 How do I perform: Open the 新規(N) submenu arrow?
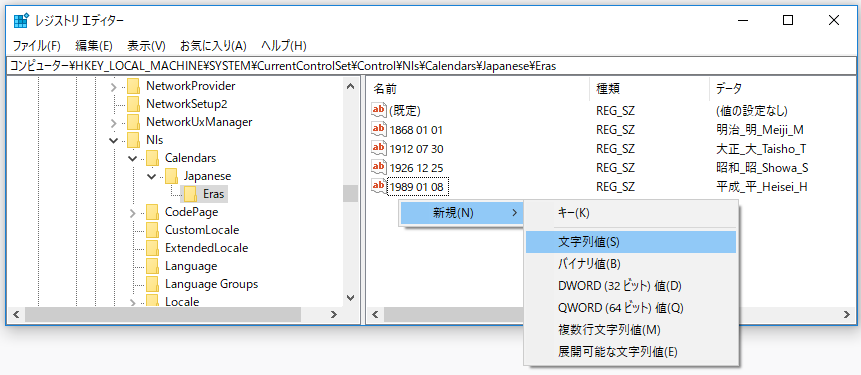click(x=514, y=213)
